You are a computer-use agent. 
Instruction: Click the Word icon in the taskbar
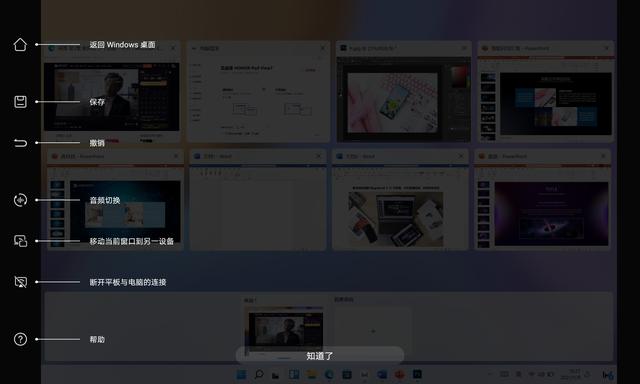pyautogui.click(x=382, y=374)
